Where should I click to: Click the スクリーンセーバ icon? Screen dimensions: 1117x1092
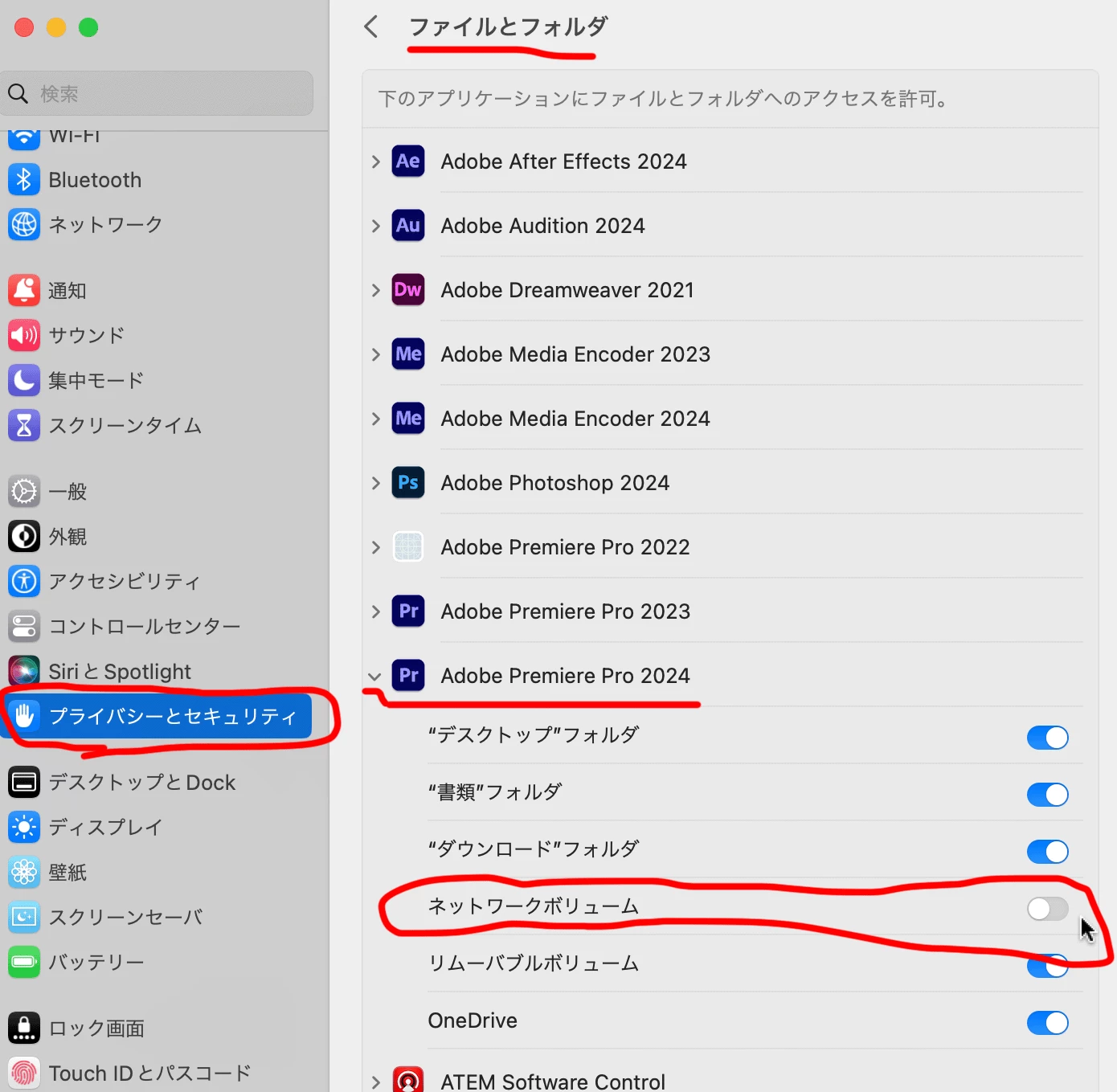(24, 917)
